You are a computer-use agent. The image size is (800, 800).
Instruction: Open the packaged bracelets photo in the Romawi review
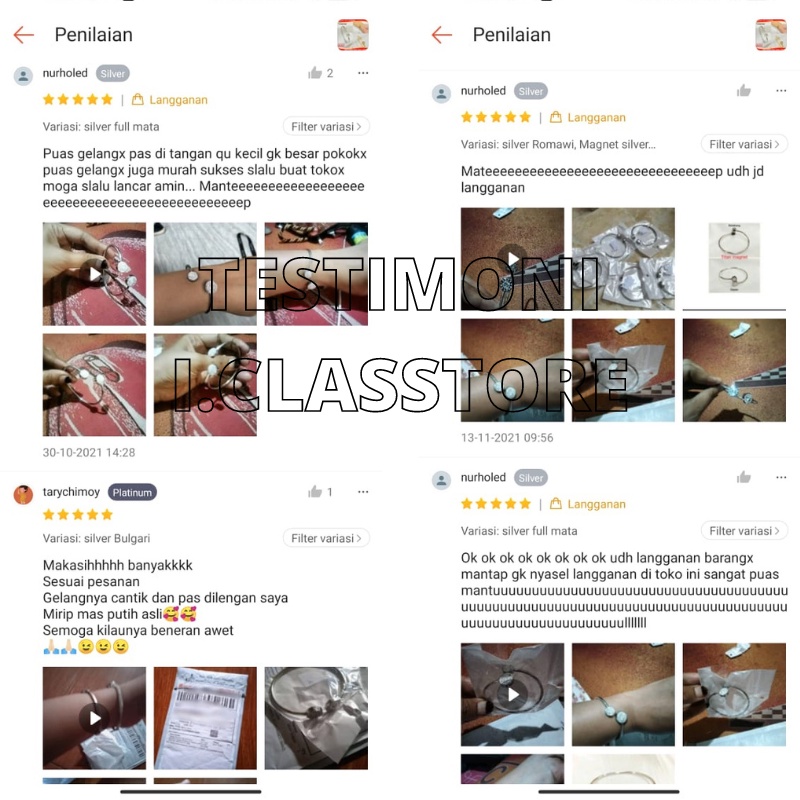[623, 259]
